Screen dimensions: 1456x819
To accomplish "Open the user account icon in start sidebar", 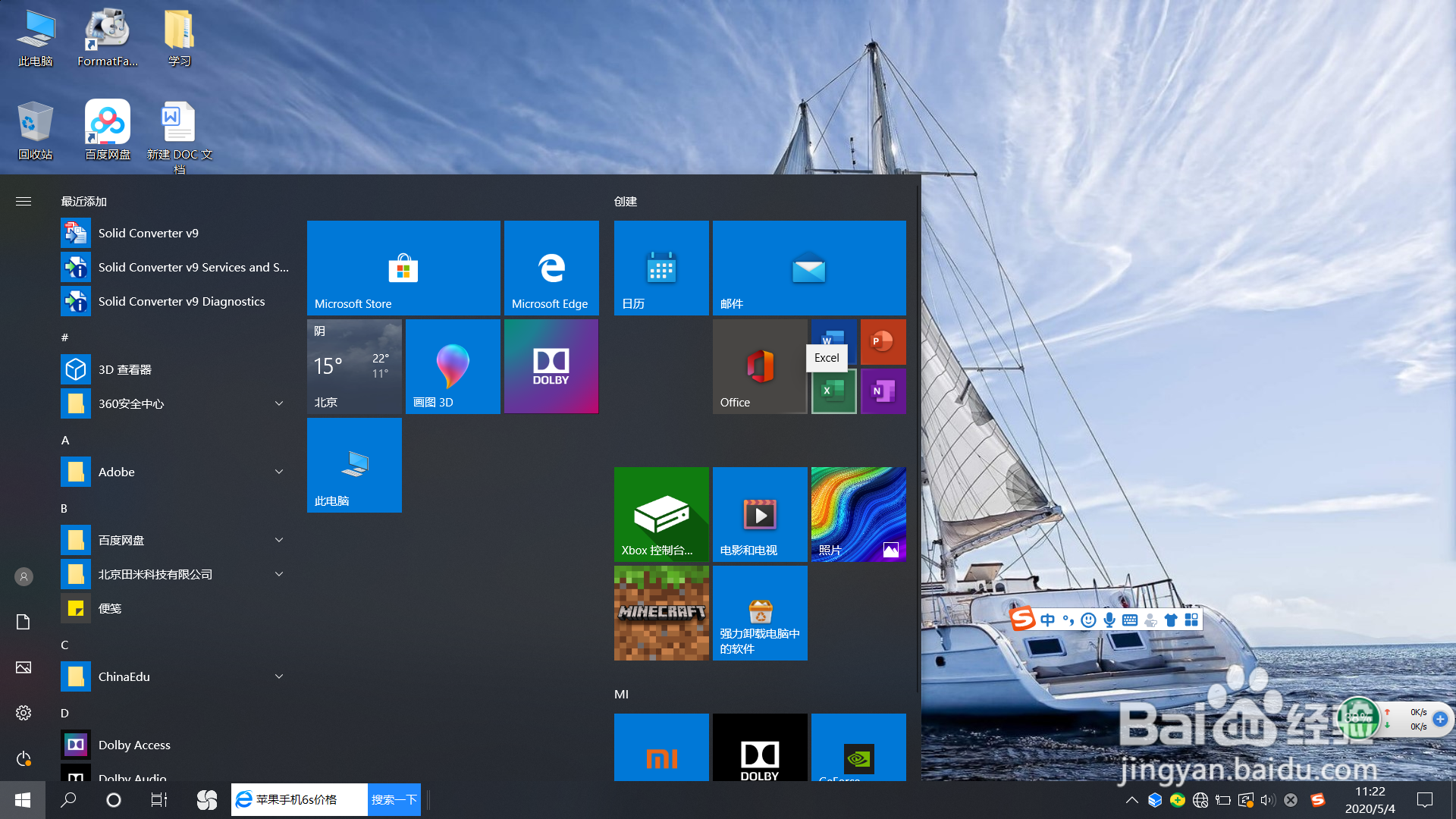I will pos(24,577).
